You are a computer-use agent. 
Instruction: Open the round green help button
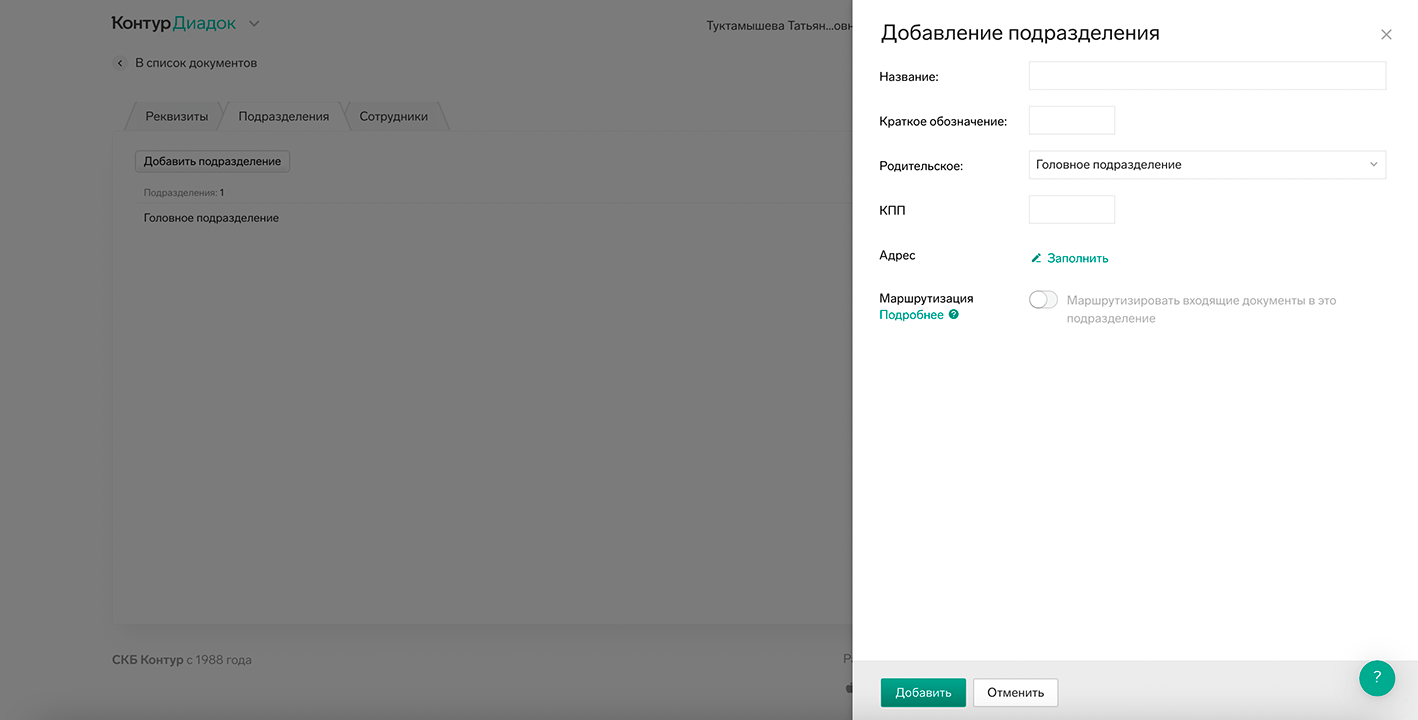1376,677
